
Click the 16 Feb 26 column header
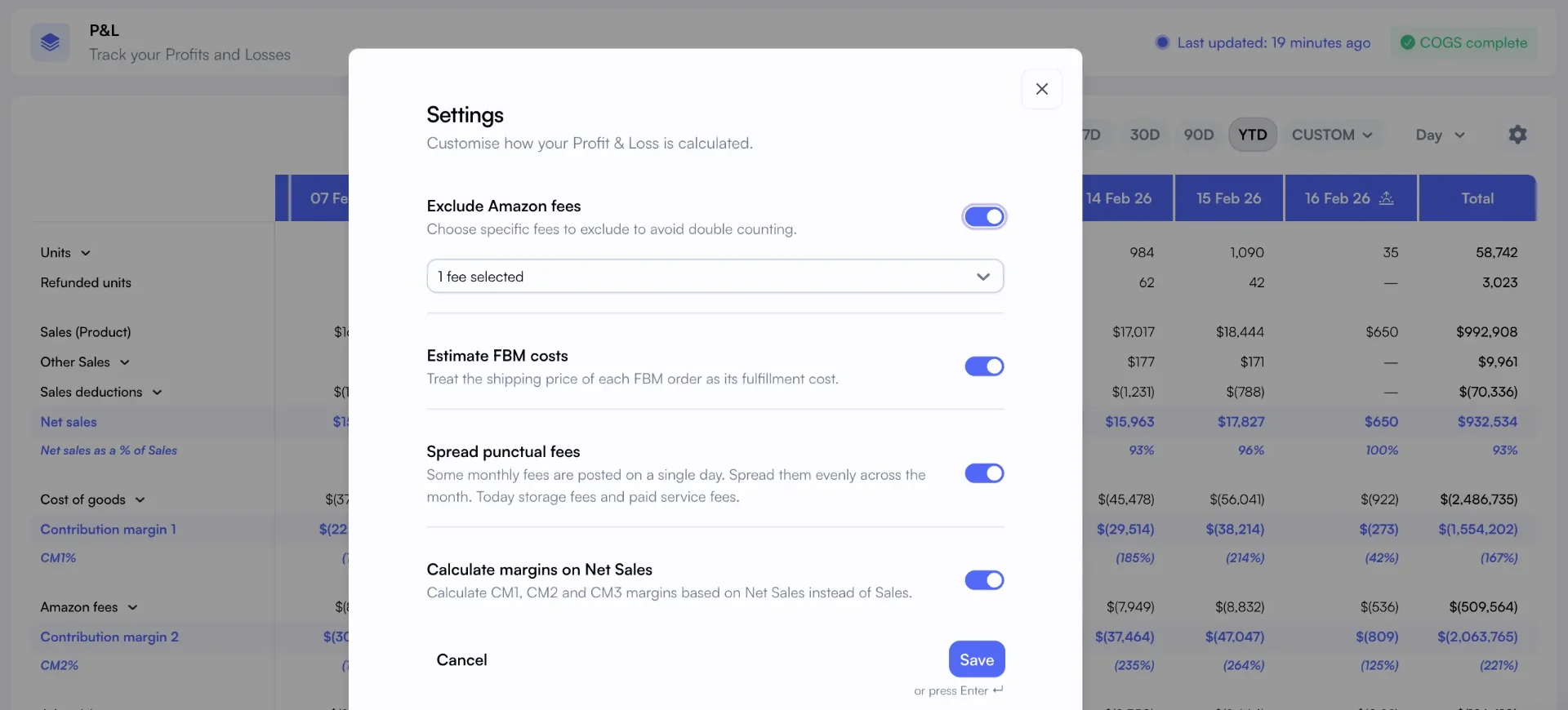point(1350,198)
